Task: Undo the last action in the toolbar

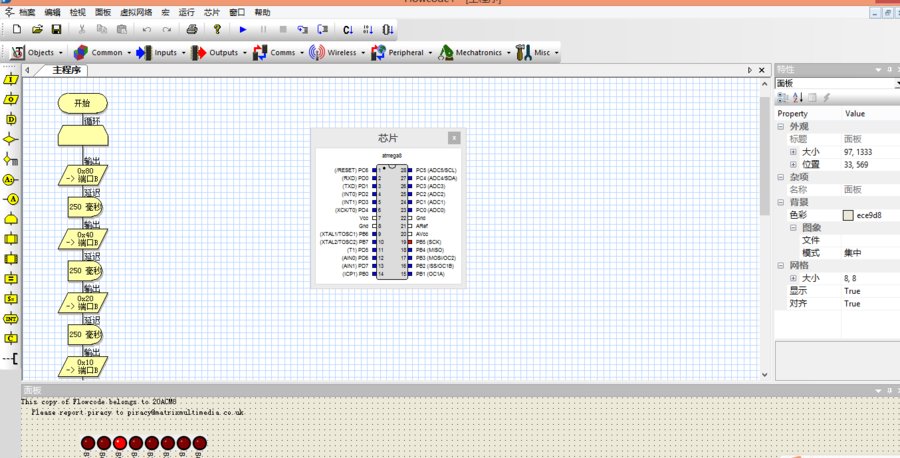Action: 147,29
